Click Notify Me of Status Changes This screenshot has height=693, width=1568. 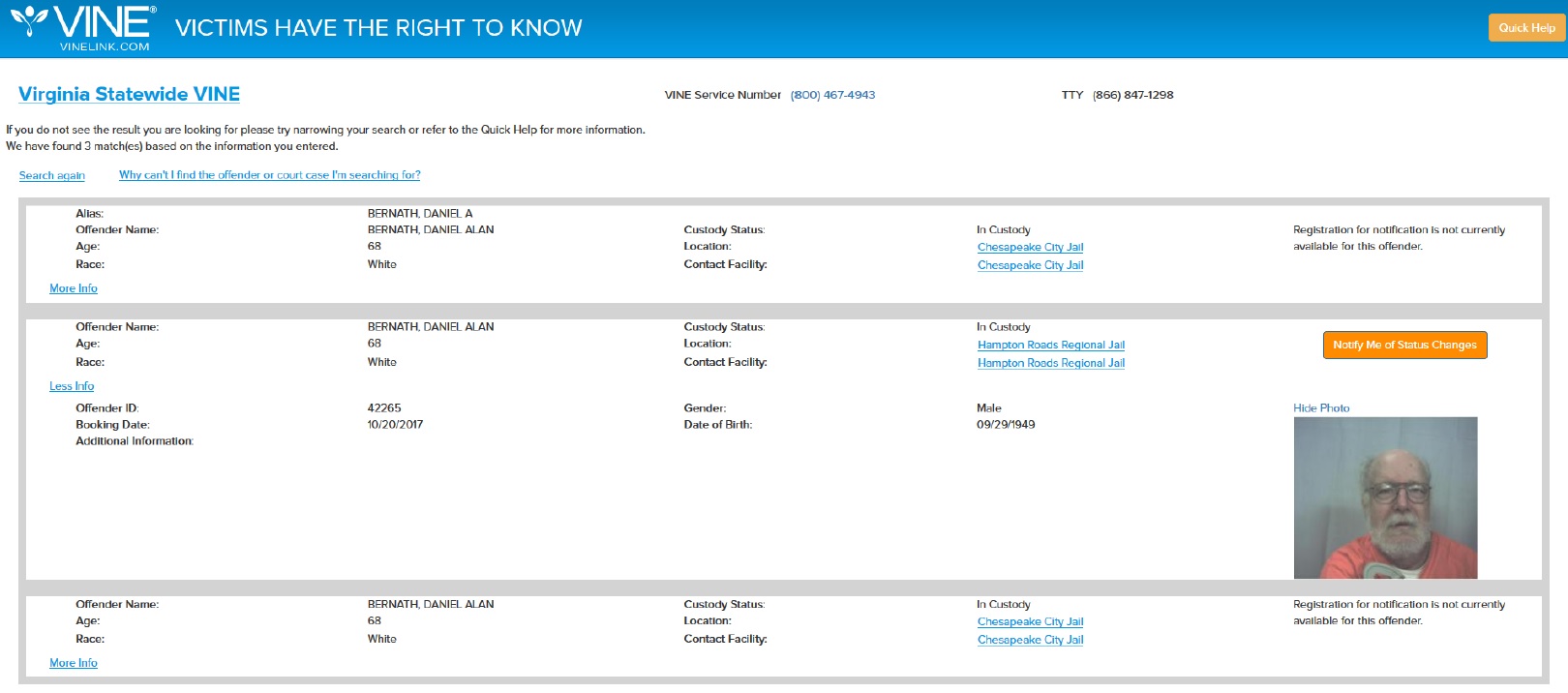coord(1404,345)
